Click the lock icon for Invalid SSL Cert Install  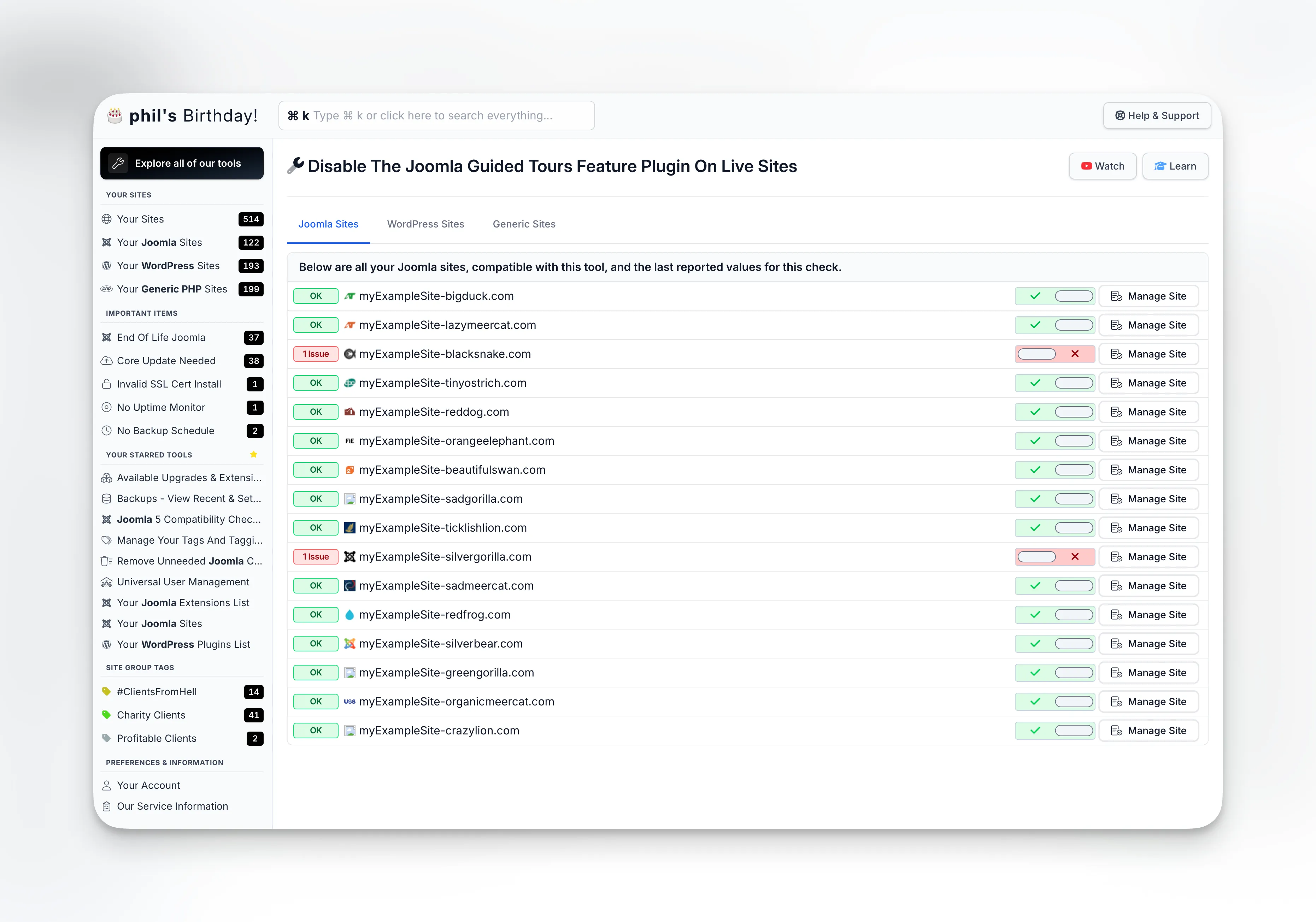[x=107, y=384]
